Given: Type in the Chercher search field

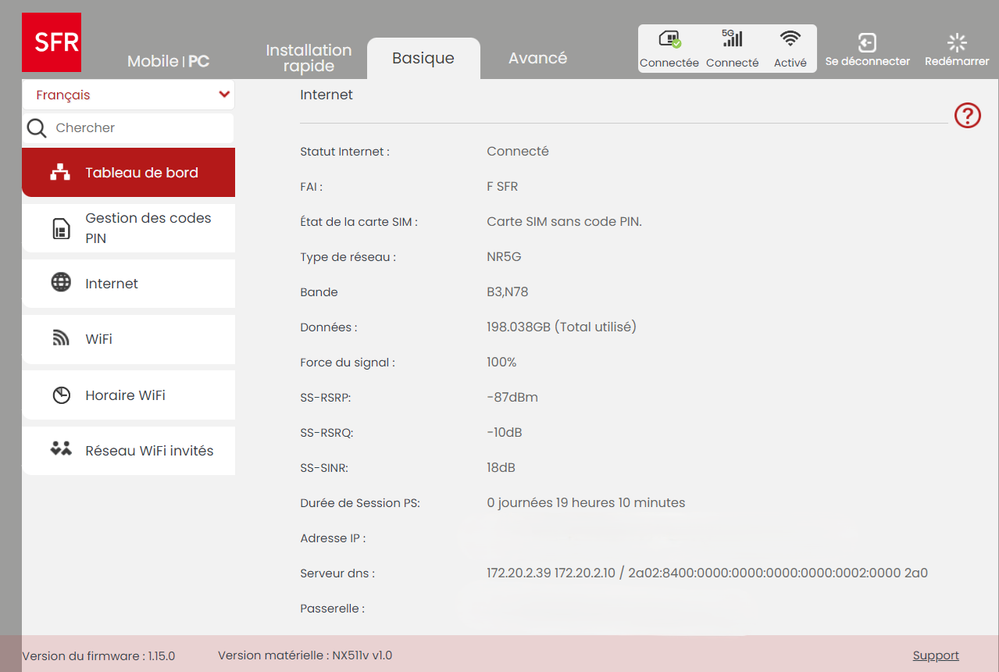Looking at the screenshot, I should (x=140, y=128).
